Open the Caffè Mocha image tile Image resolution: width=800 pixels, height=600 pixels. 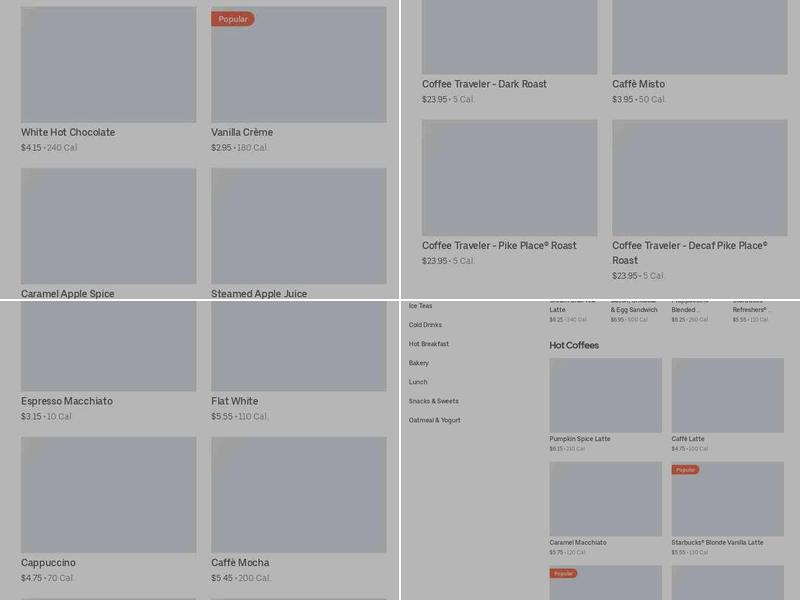[298, 495]
